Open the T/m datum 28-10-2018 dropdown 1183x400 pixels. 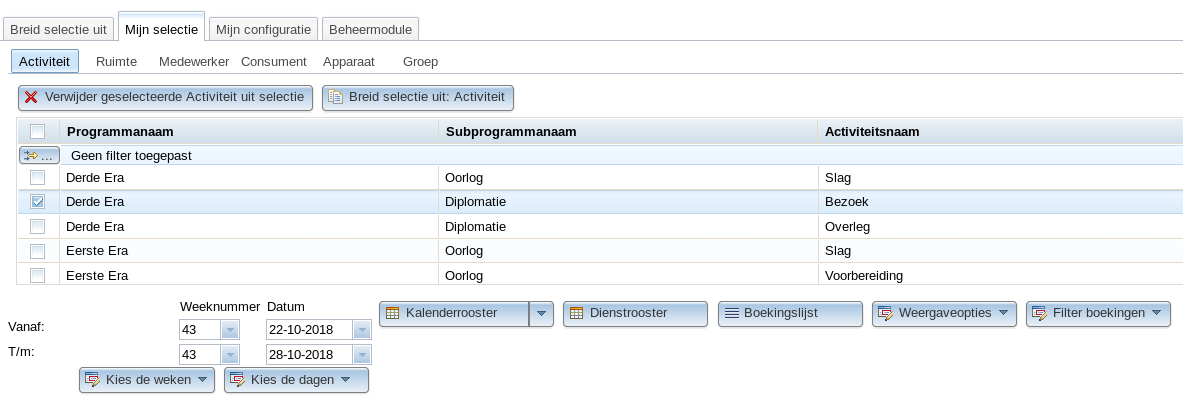tap(362, 355)
